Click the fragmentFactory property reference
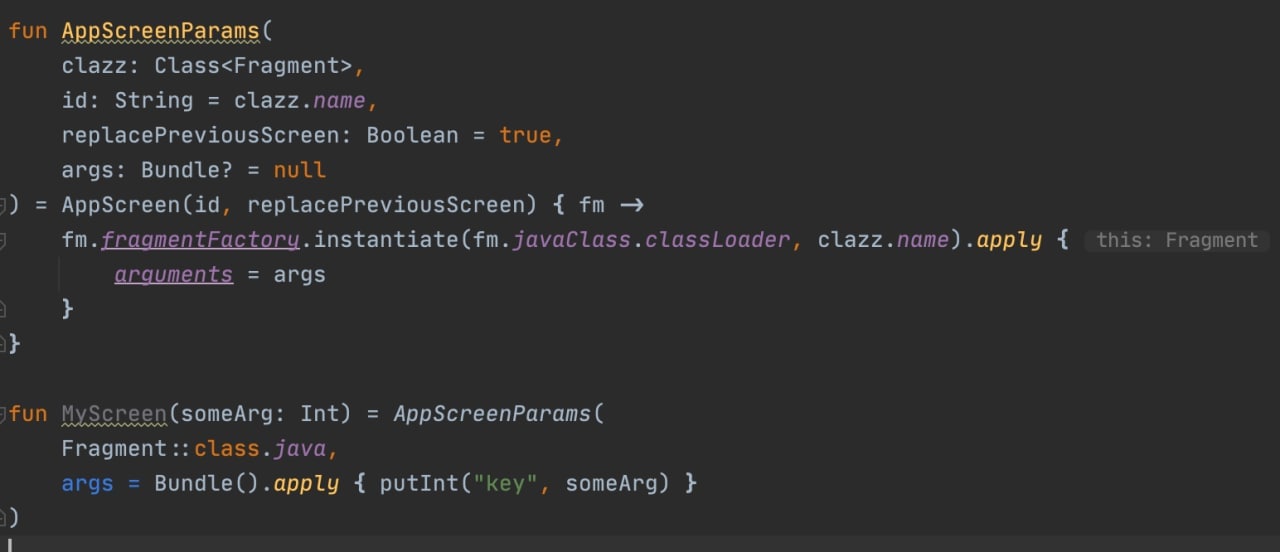The height and width of the screenshot is (552, 1280). (200, 240)
